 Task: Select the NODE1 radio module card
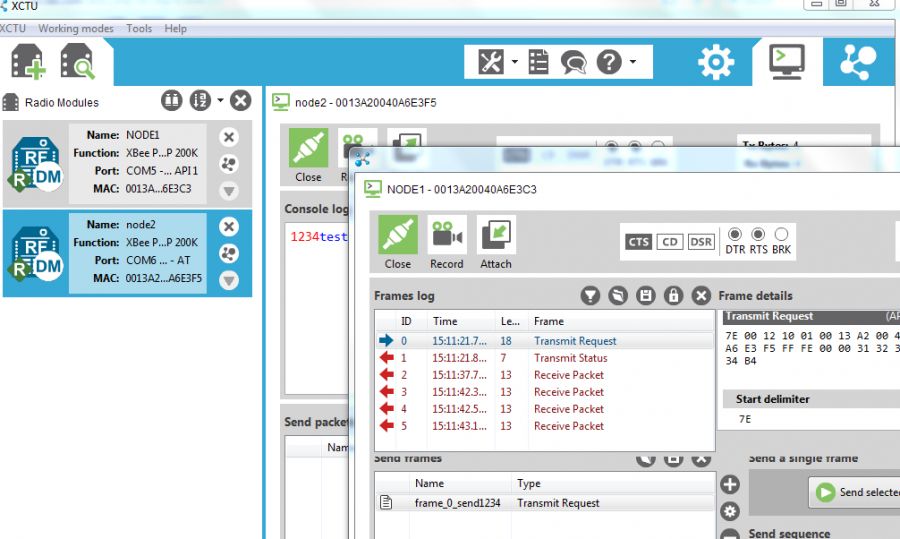click(127, 164)
